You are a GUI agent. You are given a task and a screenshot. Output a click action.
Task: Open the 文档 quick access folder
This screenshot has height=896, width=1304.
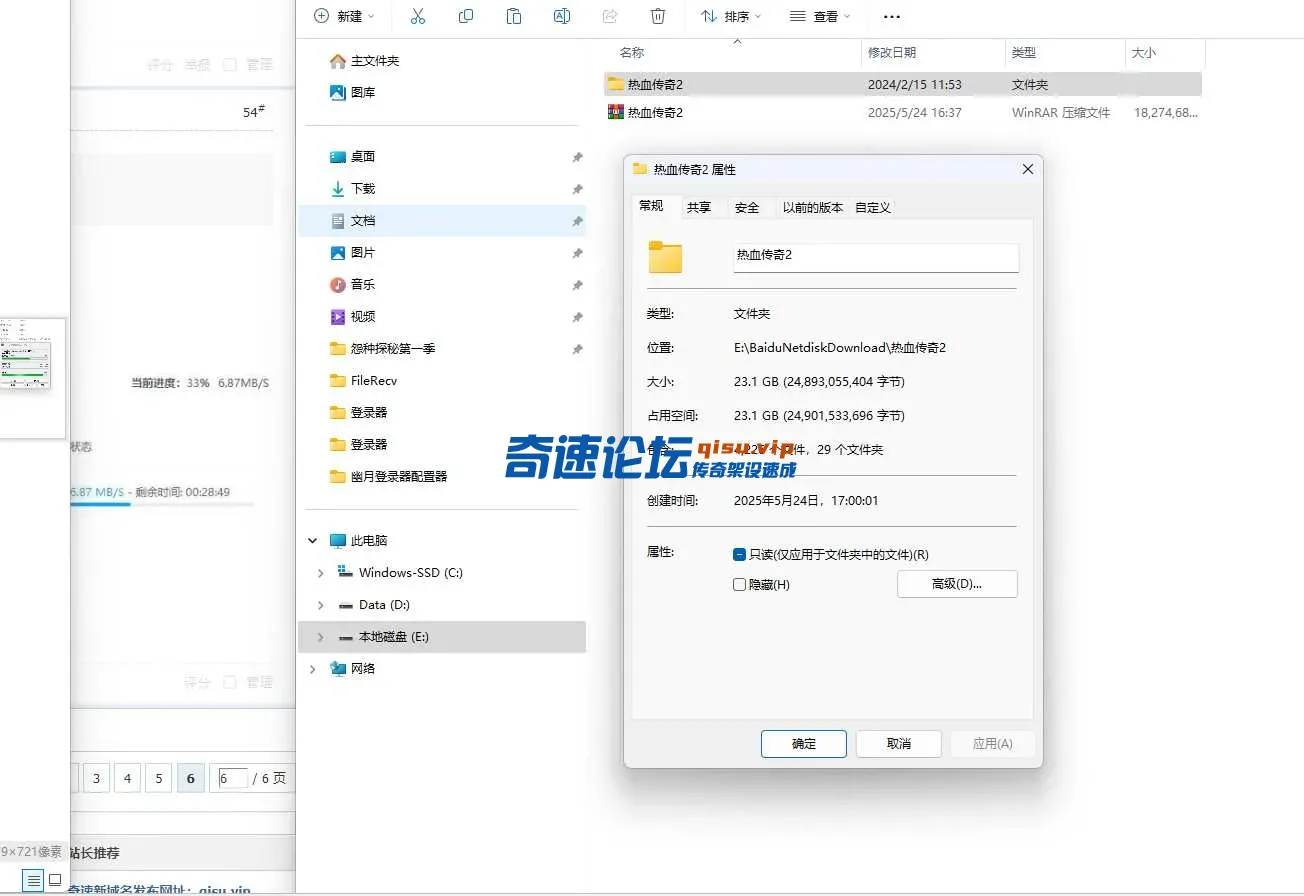tap(442, 221)
